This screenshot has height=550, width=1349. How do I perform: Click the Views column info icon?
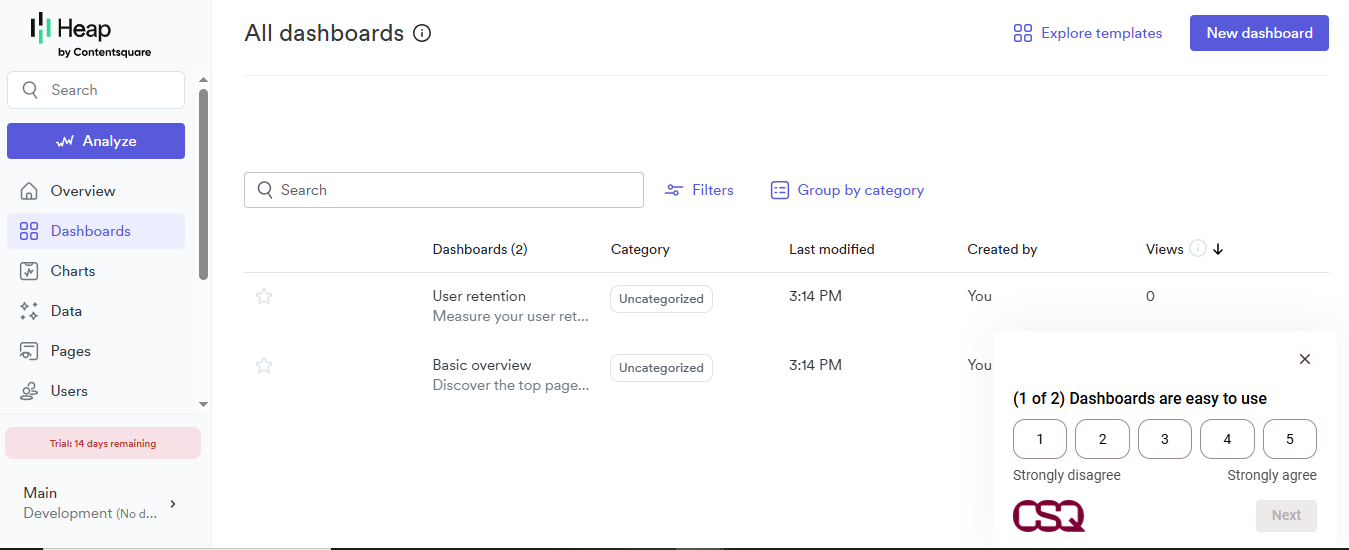(1198, 249)
